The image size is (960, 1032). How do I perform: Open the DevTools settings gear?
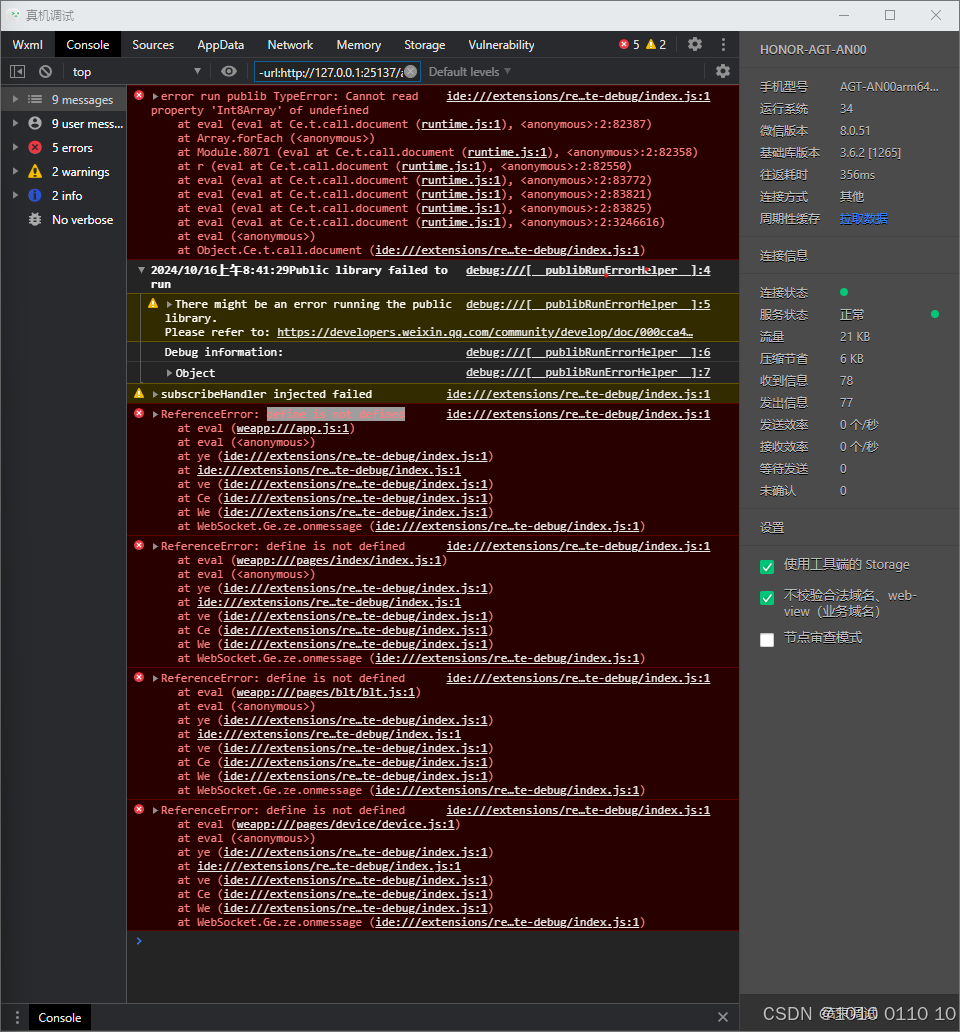[695, 44]
